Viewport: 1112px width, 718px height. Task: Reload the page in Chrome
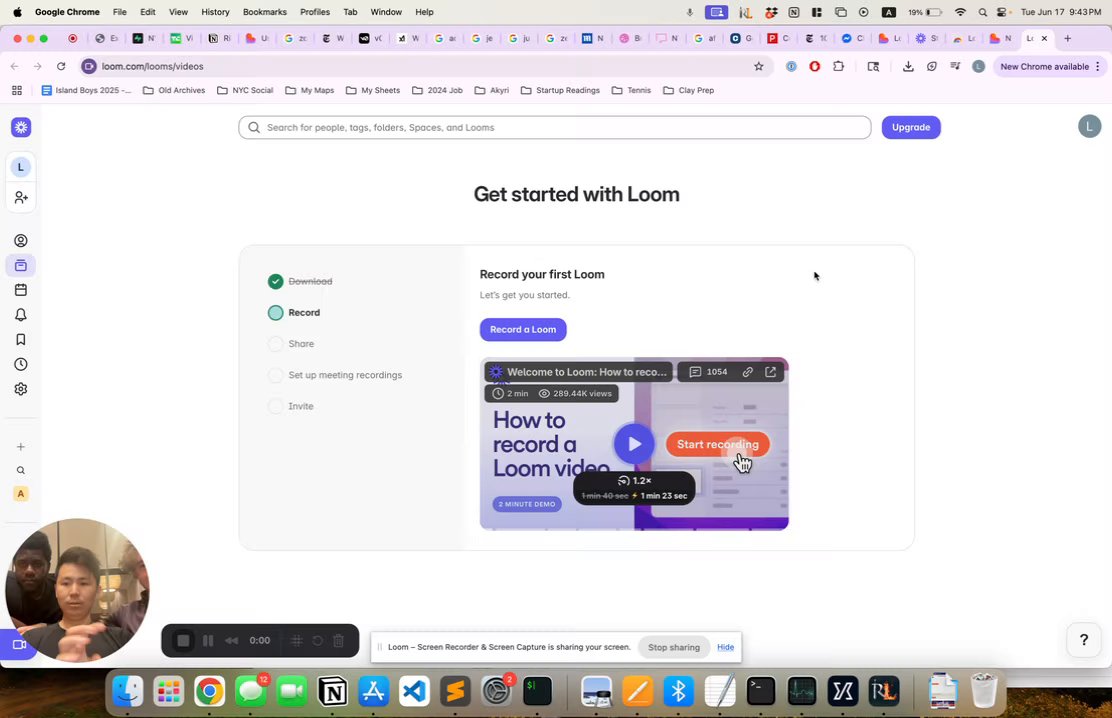(61, 66)
